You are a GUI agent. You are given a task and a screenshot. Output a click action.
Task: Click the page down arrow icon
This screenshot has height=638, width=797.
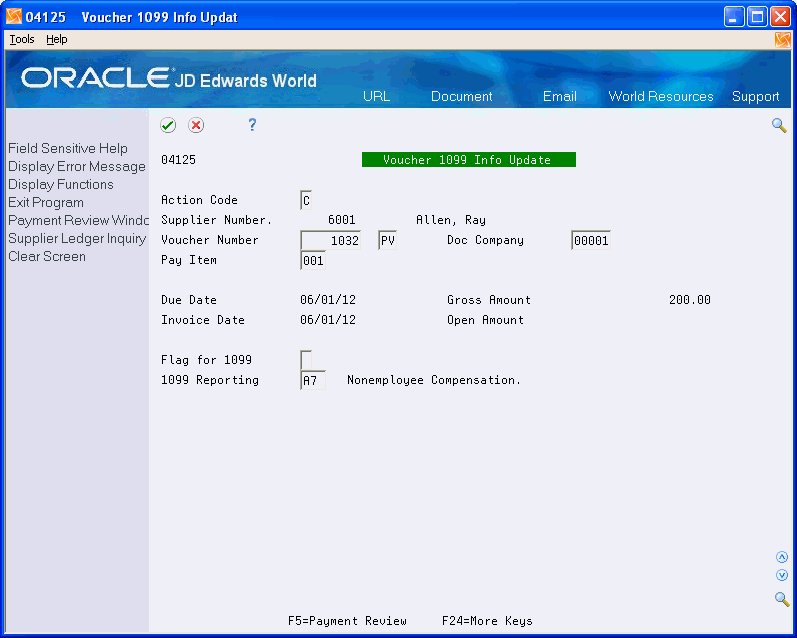[x=782, y=575]
